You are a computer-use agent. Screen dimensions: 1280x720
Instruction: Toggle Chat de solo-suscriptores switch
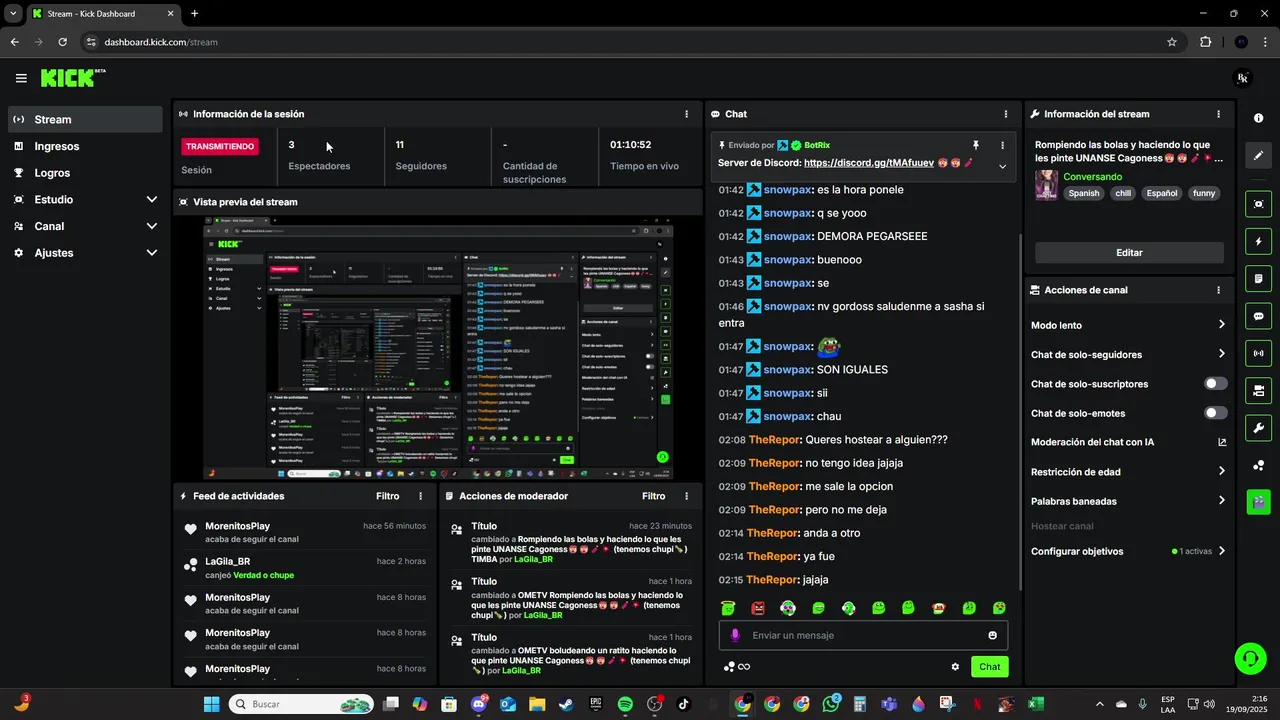coord(1215,384)
